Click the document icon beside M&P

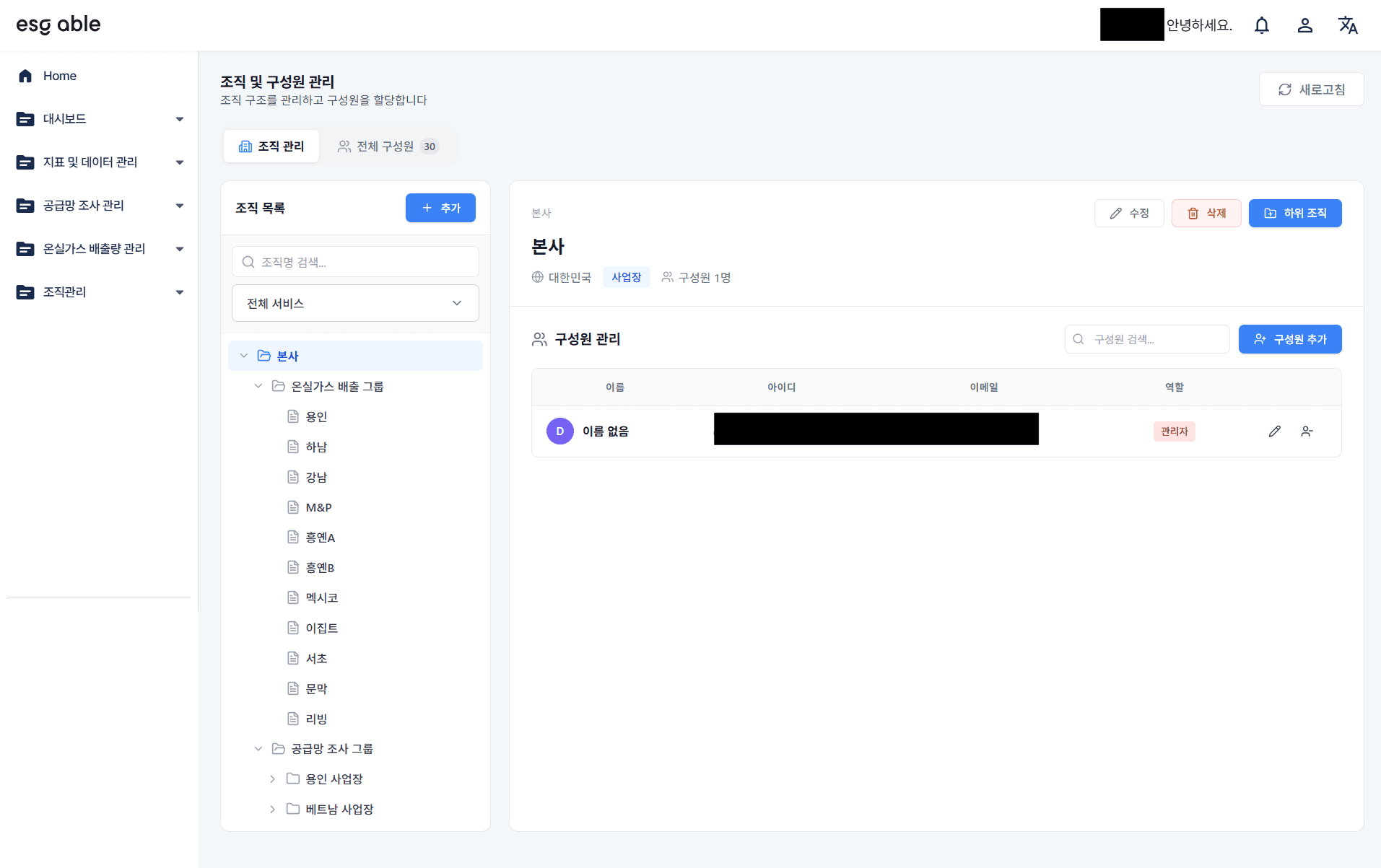click(293, 507)
